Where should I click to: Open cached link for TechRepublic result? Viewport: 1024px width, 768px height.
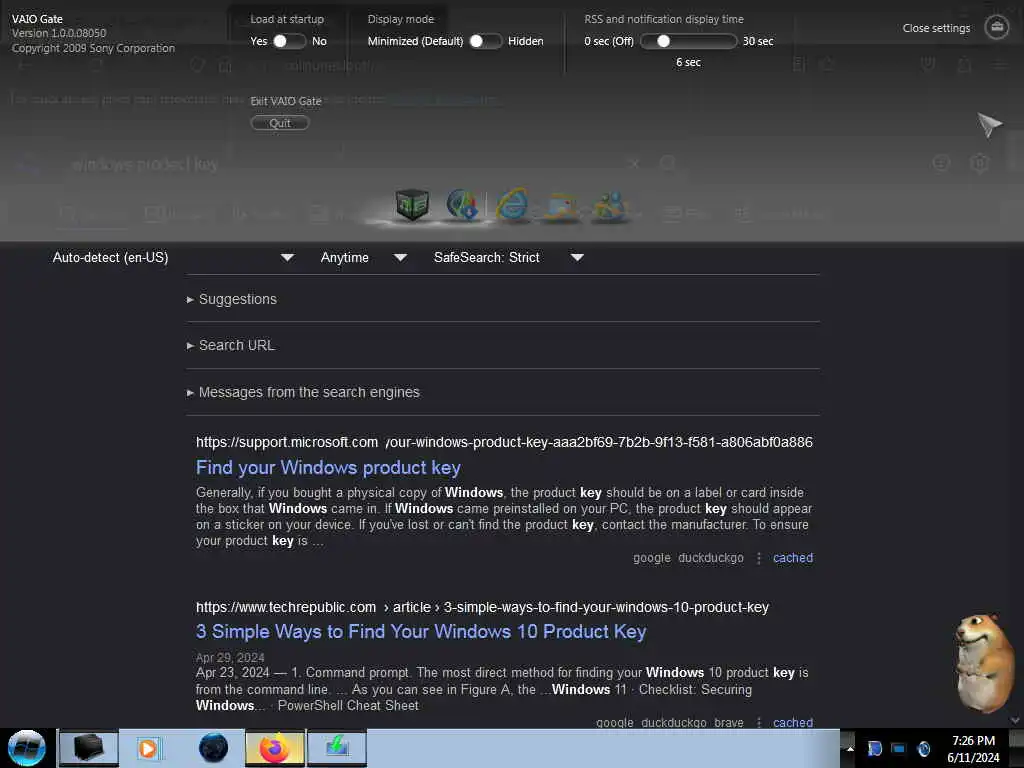tap(793, 723)
